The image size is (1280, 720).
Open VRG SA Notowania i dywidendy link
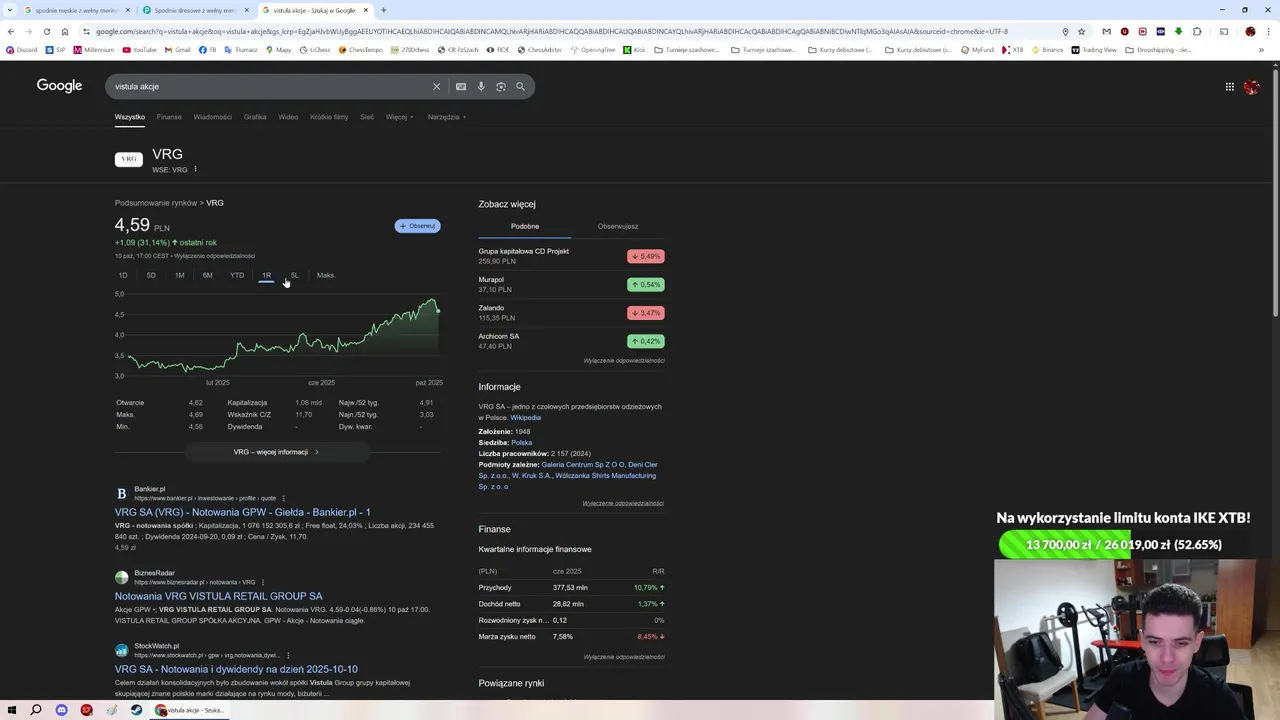(236, 669)
